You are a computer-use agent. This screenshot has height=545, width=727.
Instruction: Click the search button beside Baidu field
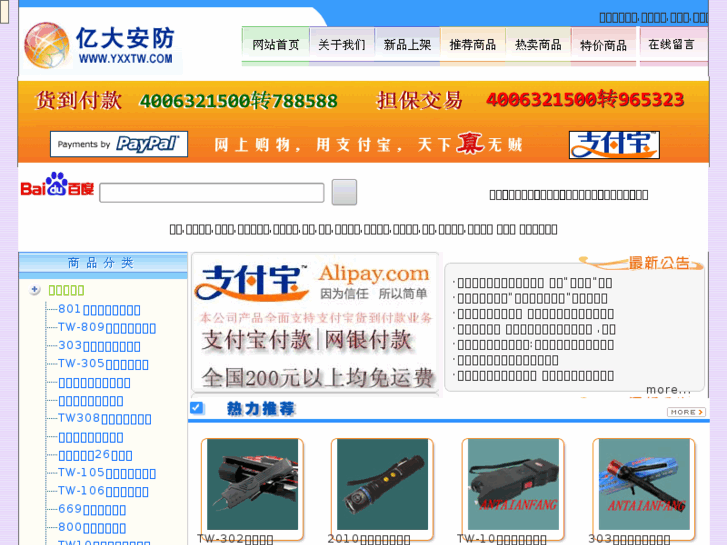[344, 192]
